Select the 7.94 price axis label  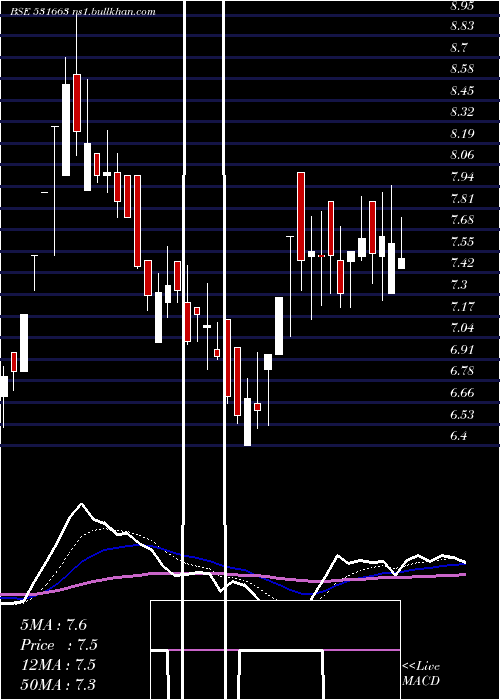coord(462,177)
